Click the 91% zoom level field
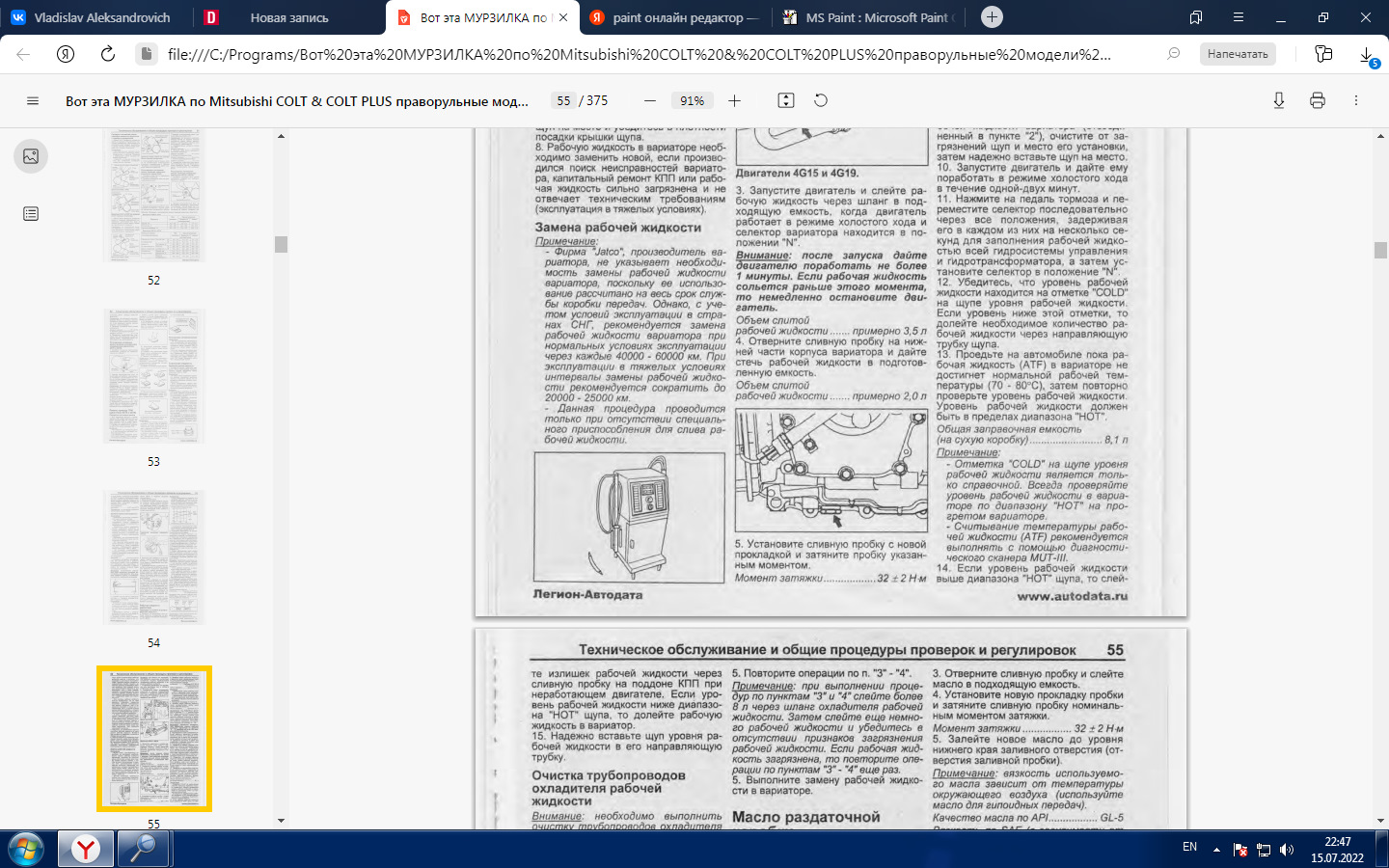Image resolution: width=1389 pixels, height=868 pixels. coord(692,100)
